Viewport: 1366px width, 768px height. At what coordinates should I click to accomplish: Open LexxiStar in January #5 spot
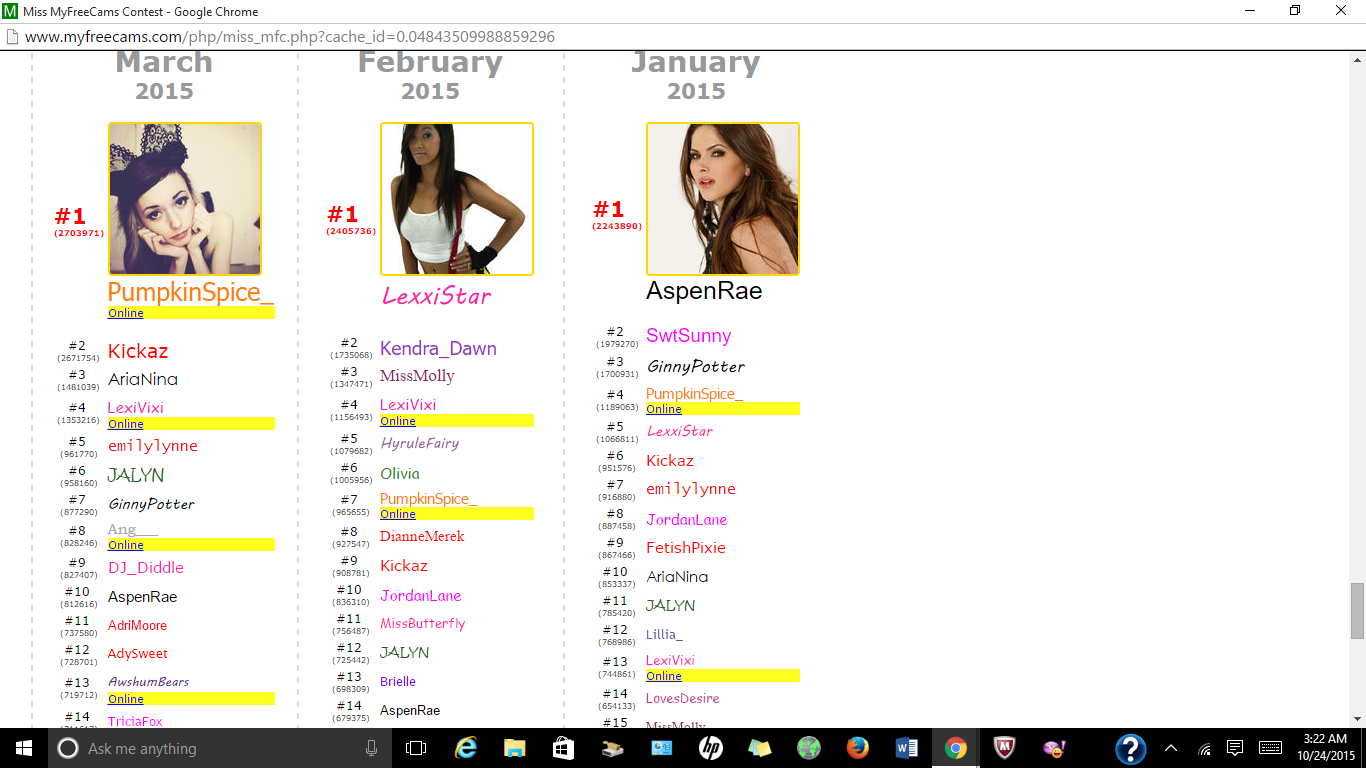[x=680, y=431]
